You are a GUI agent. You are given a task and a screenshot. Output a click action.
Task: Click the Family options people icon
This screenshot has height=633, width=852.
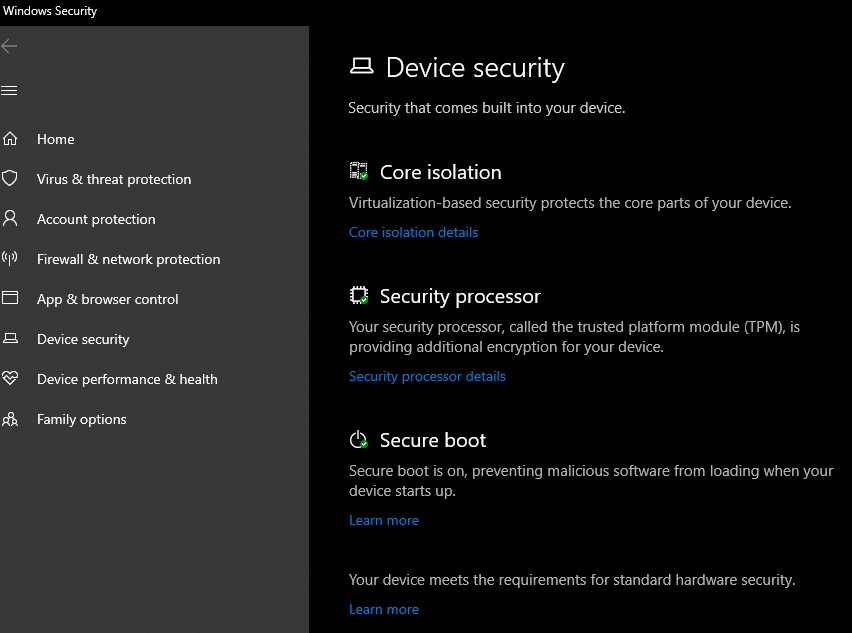click(x=10, y=419)
